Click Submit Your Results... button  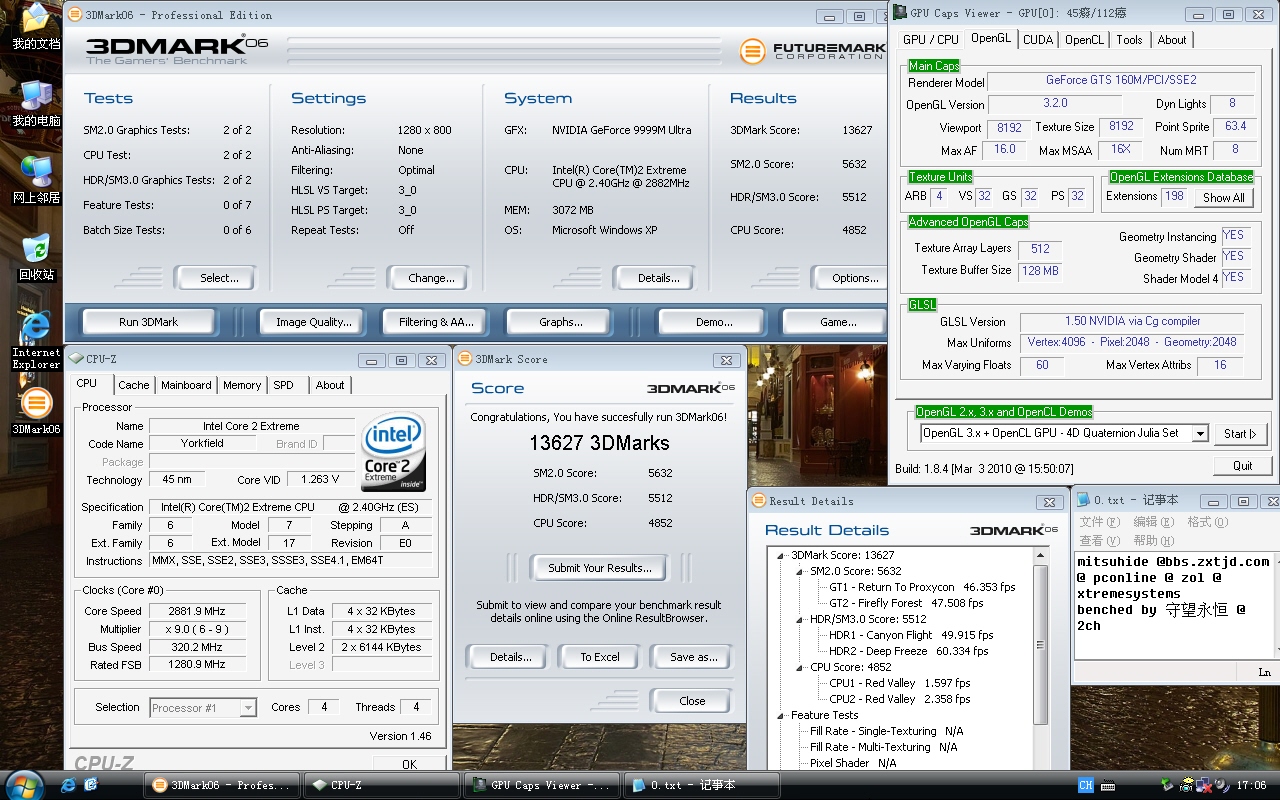point(599,568)
